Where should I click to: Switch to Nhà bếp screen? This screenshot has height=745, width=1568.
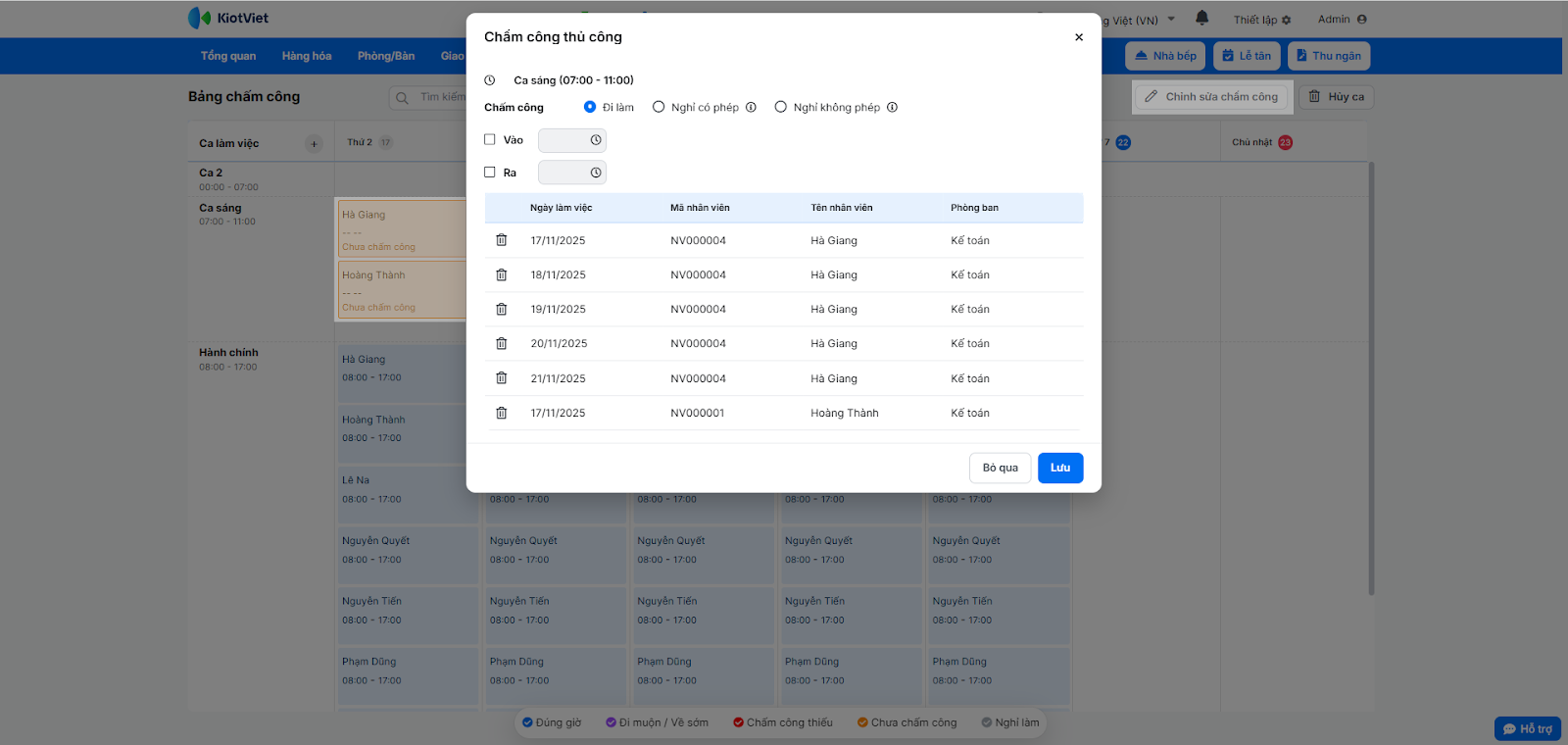1165,56
